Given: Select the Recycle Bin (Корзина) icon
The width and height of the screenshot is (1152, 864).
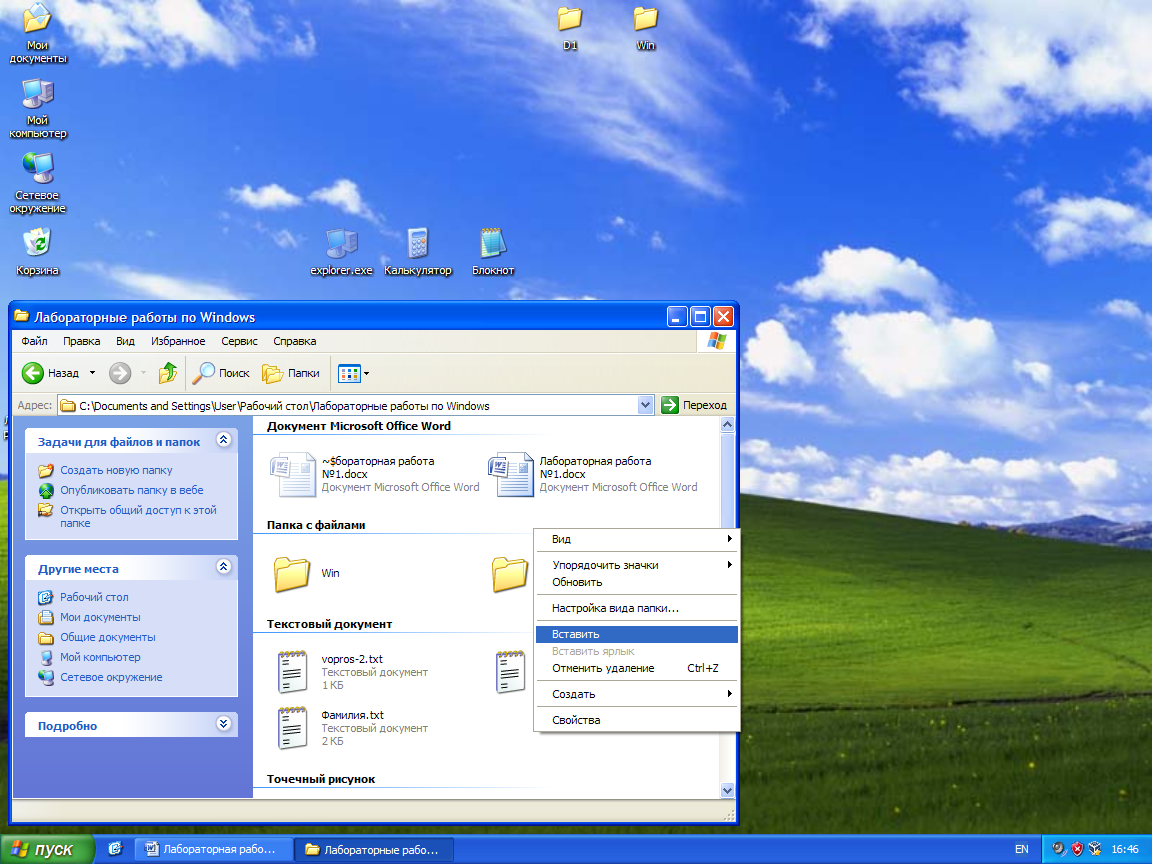Looking at the screenshot, I should tap(37, 244).
